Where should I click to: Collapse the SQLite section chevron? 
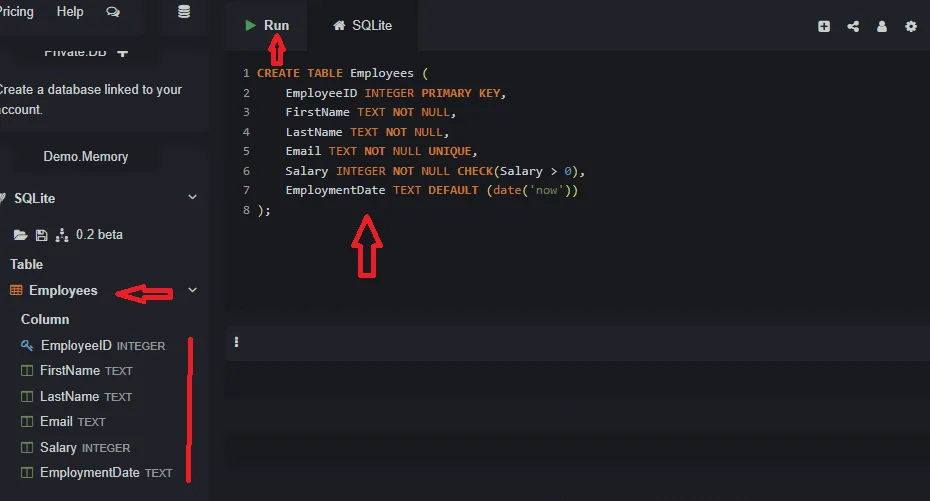193,198
